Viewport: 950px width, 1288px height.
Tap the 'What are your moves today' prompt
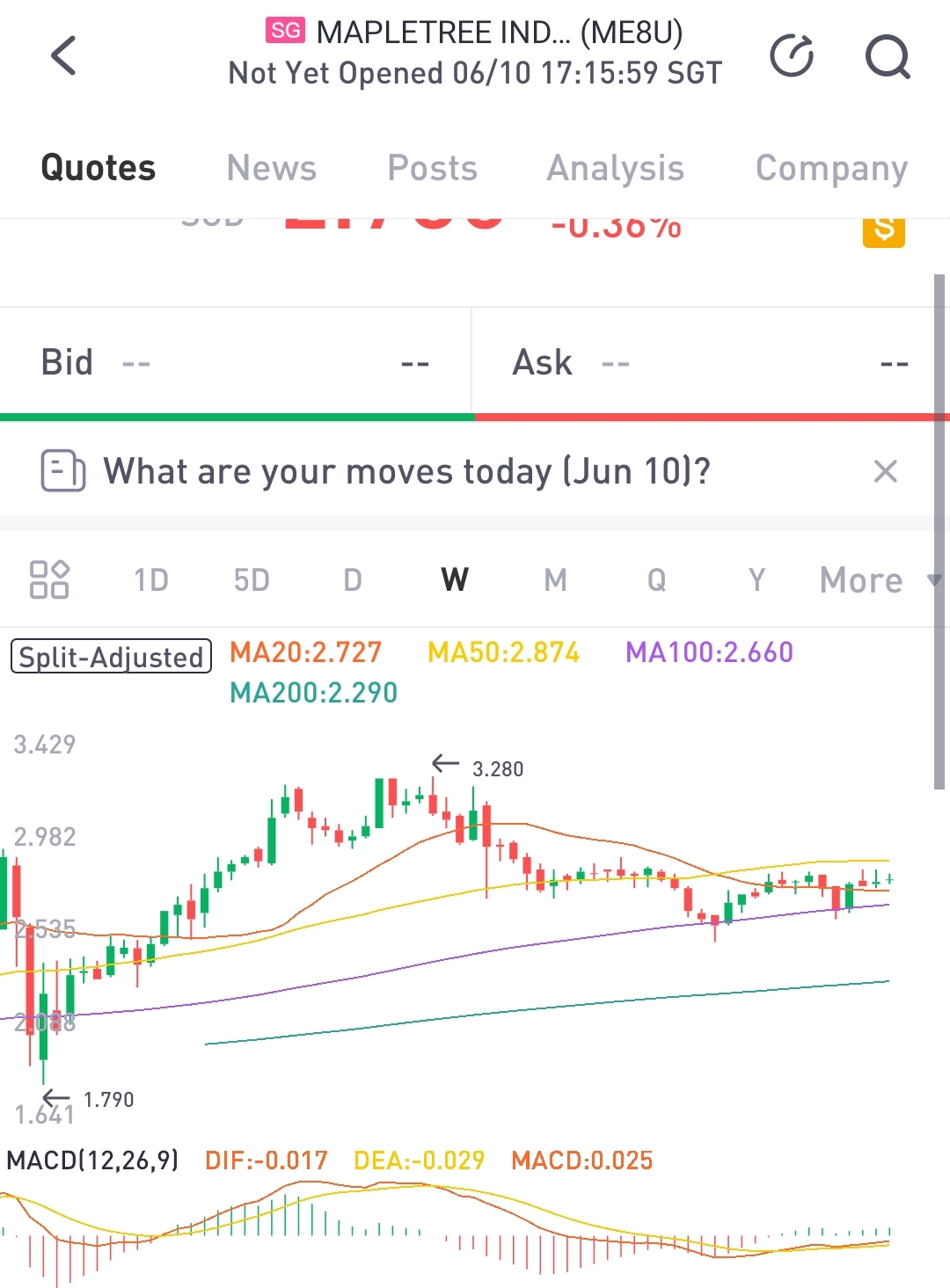coord(406,471)
